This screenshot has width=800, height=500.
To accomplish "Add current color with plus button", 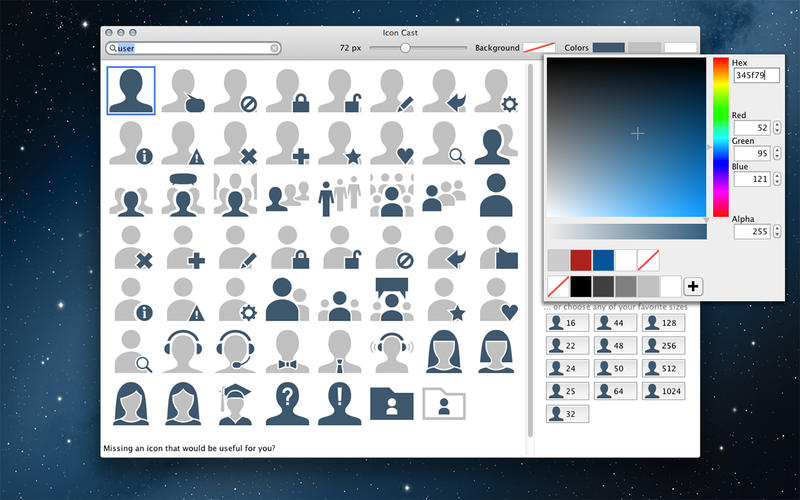I will click(x=692, y=286).
